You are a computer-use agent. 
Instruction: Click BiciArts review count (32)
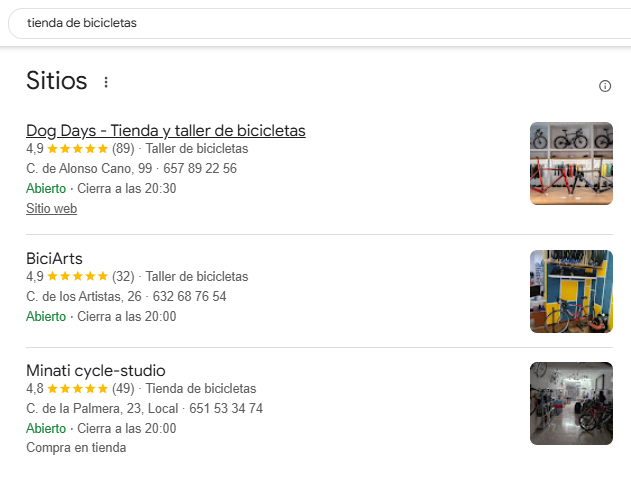123,277
